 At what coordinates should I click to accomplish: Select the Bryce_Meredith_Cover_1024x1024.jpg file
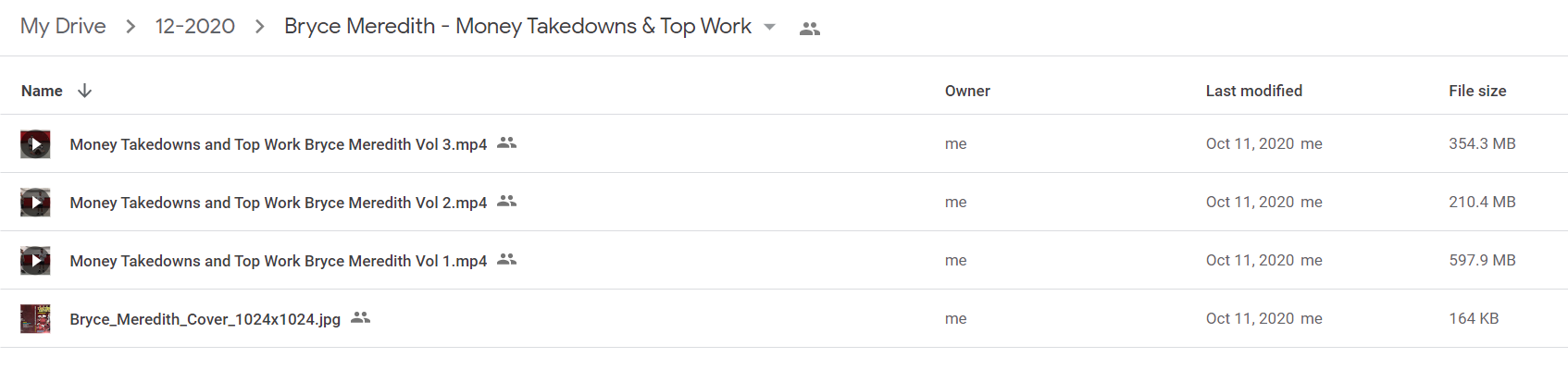point(784,318)
